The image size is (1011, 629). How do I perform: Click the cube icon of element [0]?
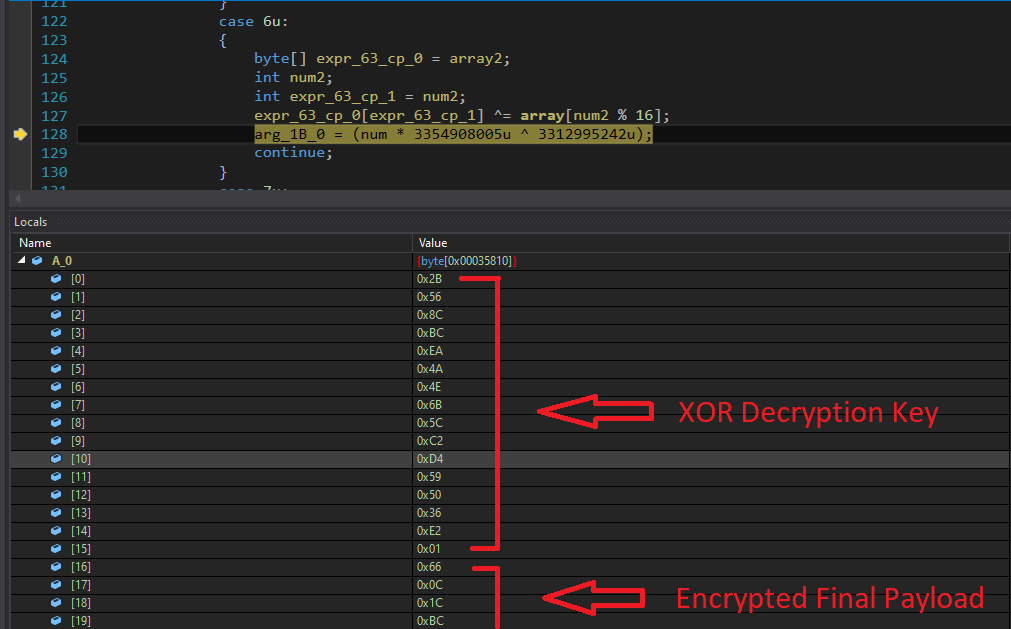(56, 278)
